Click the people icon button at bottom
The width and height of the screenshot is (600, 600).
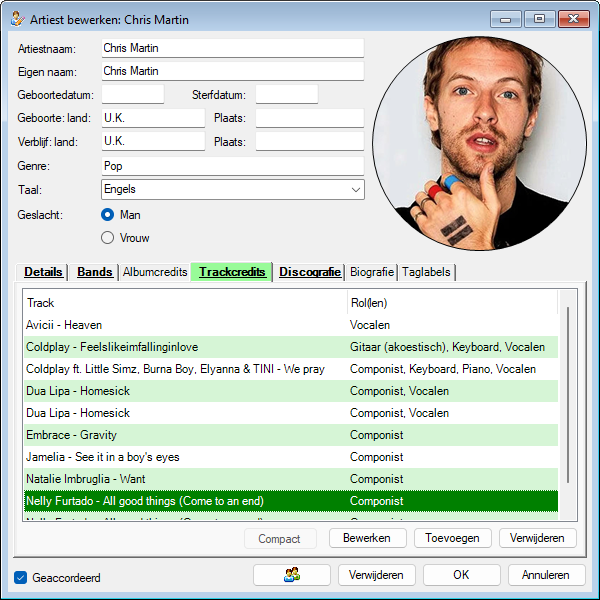coord(292,575)
